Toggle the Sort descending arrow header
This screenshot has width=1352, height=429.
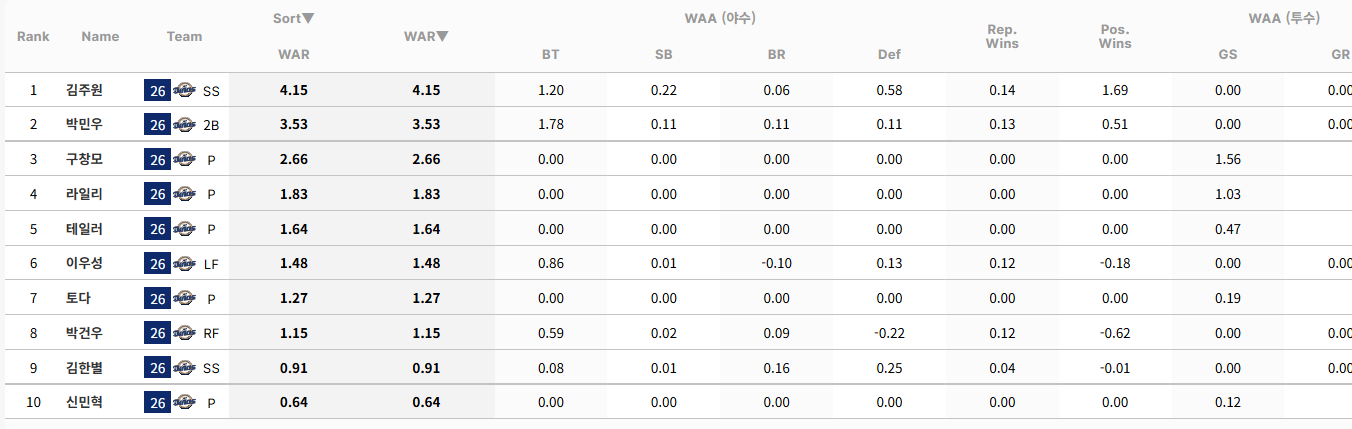pos(294,18)
